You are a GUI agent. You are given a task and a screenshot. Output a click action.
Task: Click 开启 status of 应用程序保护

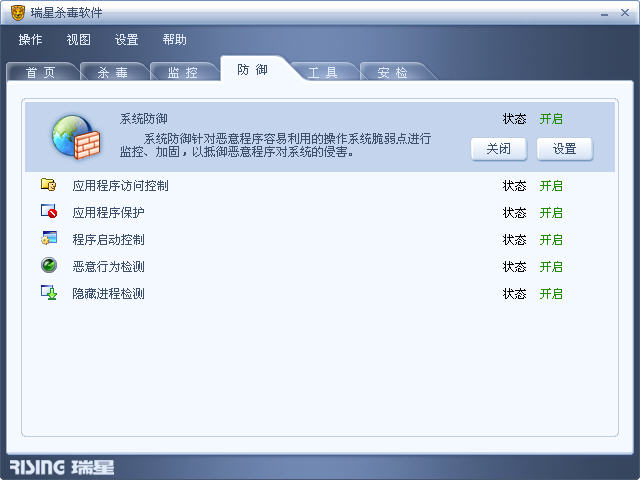551,213
